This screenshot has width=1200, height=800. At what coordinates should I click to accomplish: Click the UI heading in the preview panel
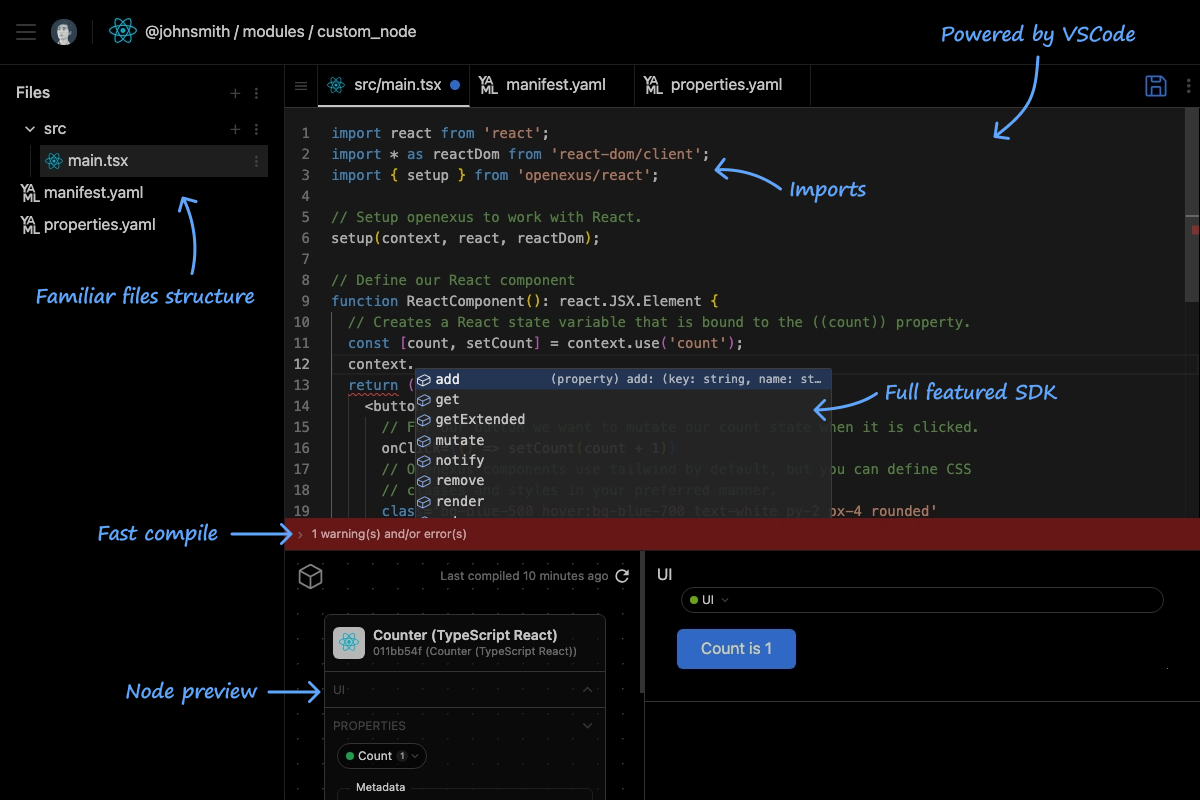tap(665, 574)
